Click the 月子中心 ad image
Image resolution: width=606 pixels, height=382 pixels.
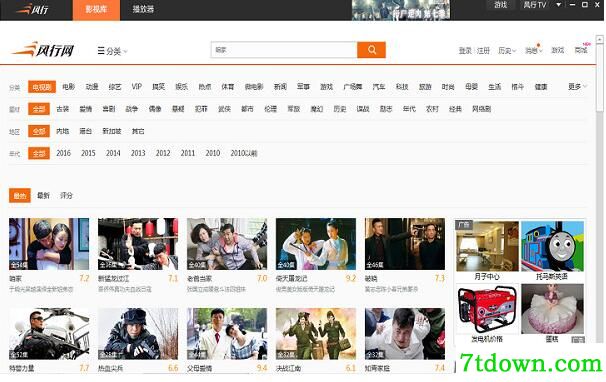click(487, 246)
